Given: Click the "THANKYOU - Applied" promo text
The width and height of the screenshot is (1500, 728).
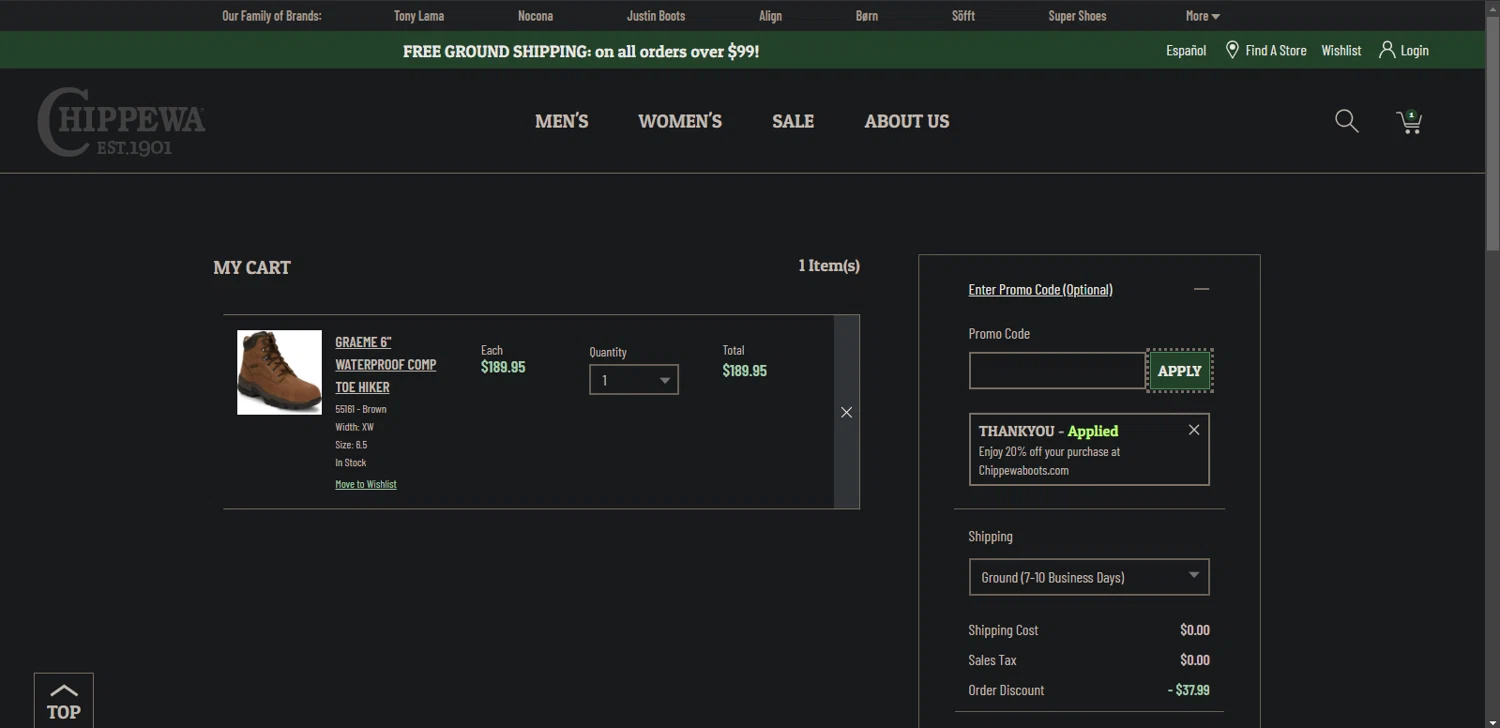Looking at the screenshot, I should [1048, 431].
